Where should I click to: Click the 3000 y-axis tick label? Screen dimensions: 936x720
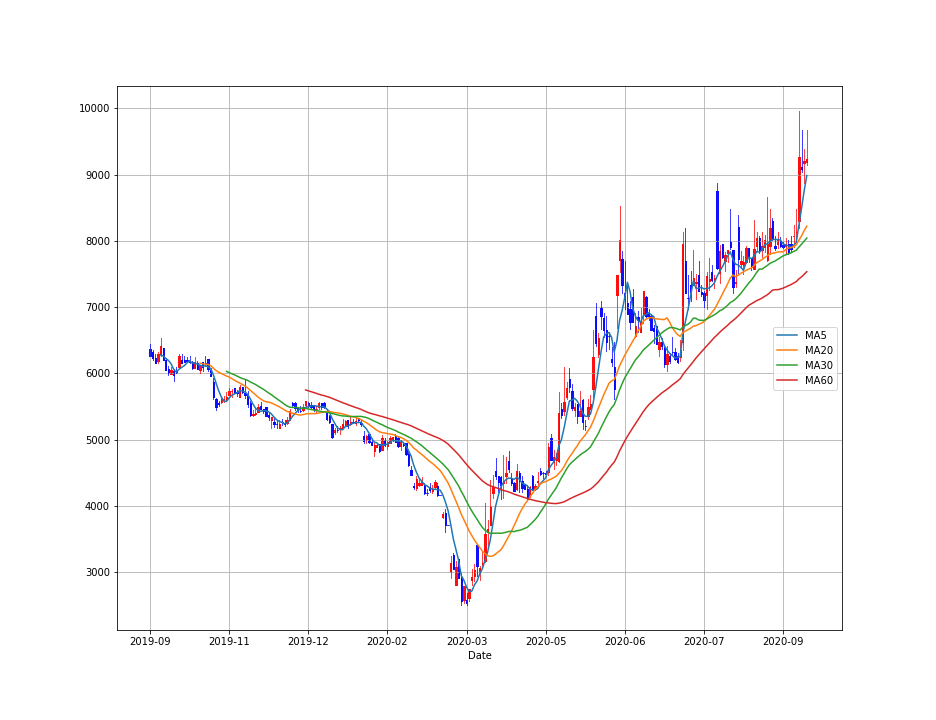97,573
